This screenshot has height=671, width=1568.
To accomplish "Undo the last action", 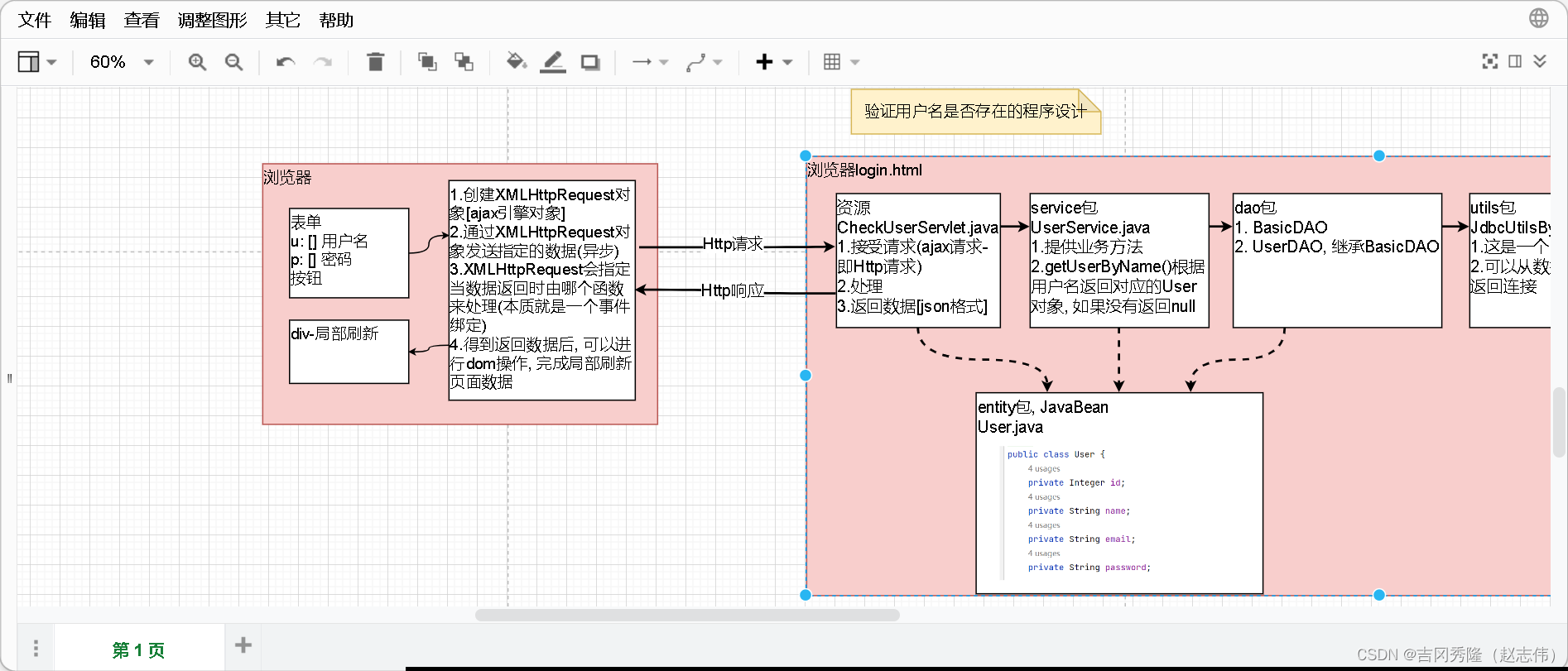I will click(x=286, y=62).
